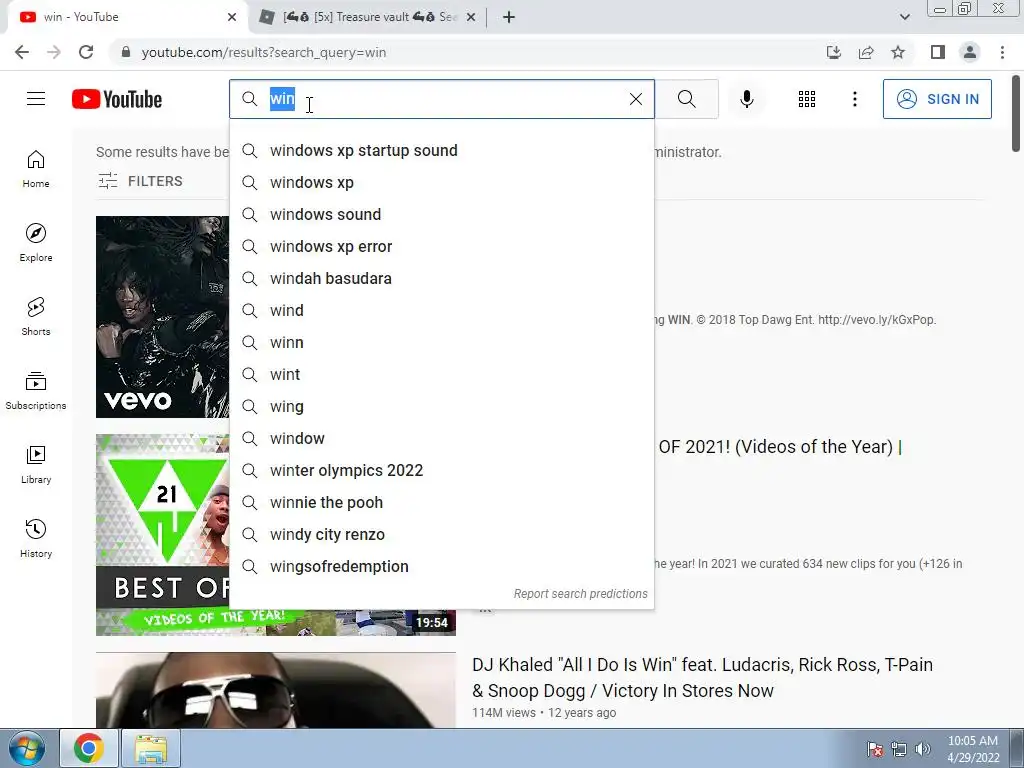Open Explore in the sidebar
Screen dimensions: 1024x768
click(36, 243)
